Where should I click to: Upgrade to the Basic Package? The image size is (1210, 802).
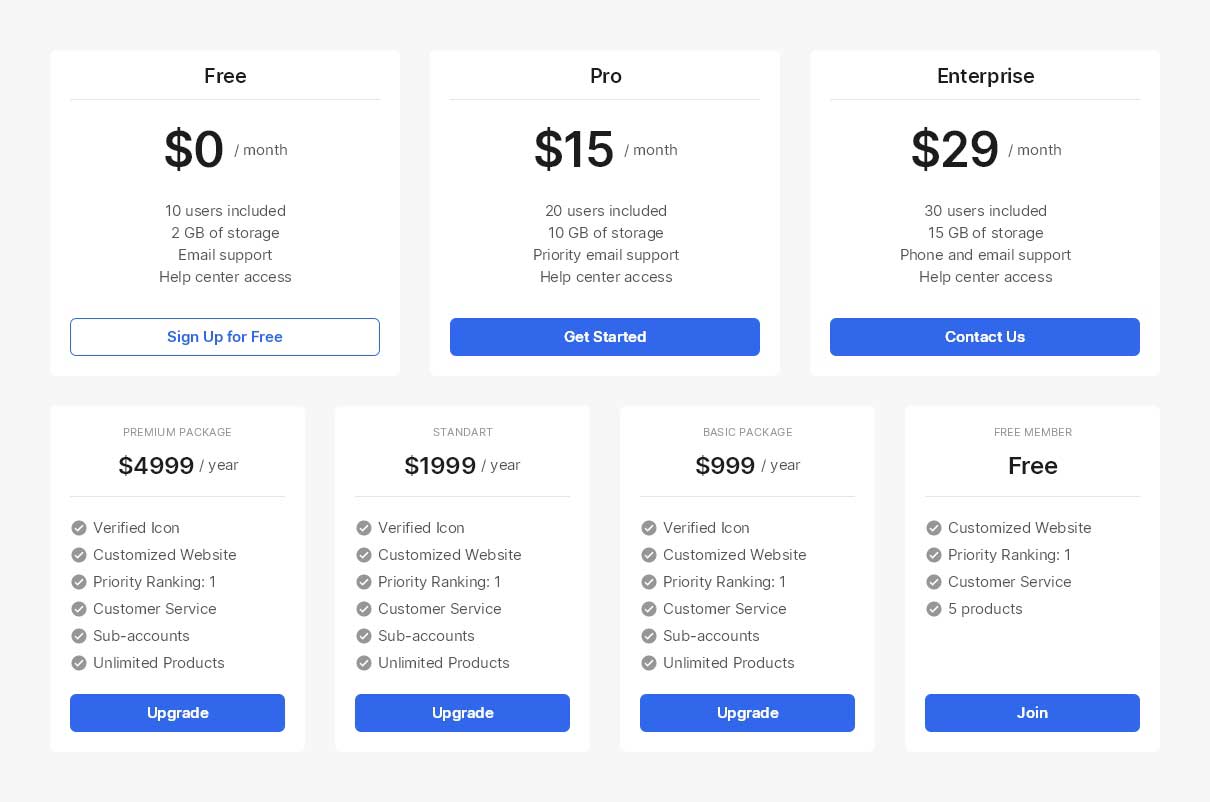pos(747,713)
